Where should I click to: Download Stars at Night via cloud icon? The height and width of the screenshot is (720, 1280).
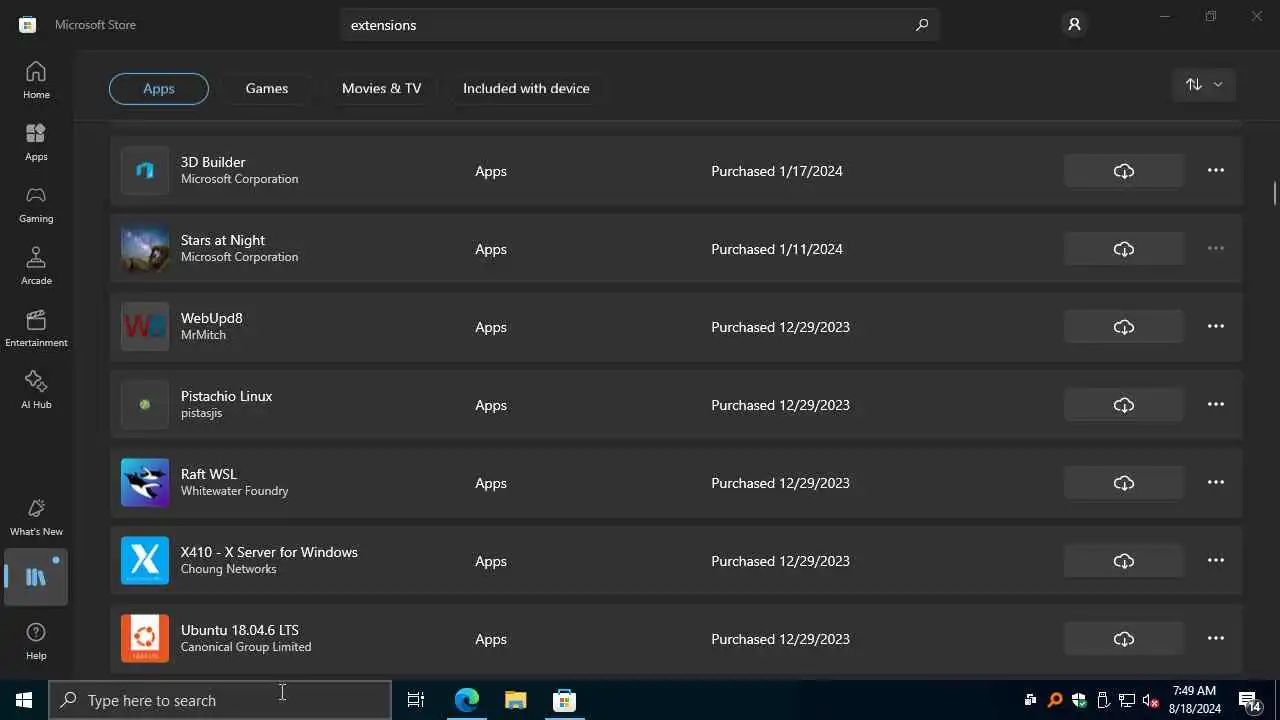1124,249
